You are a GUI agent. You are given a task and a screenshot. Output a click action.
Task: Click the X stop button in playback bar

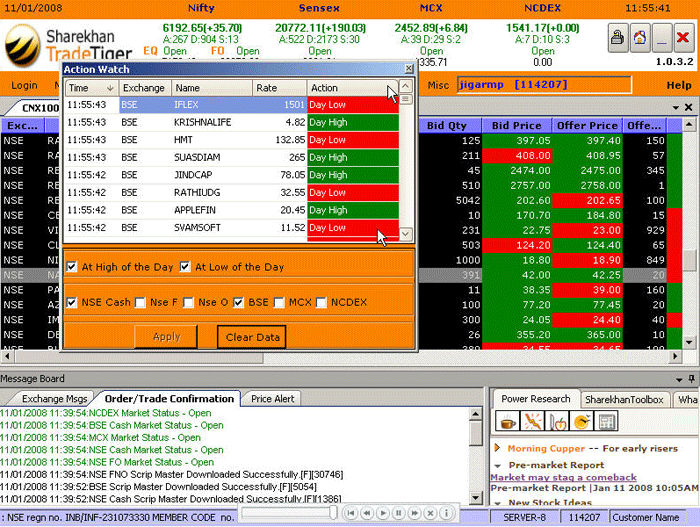(430, 513)
